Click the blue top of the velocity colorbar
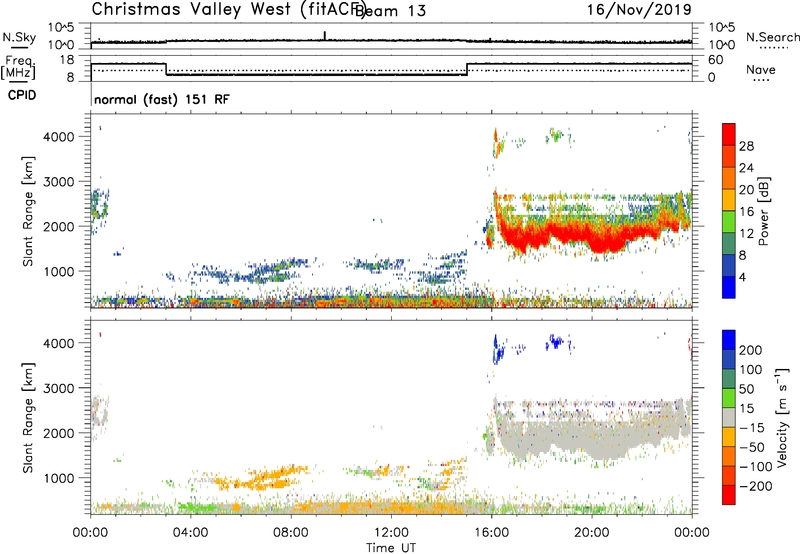 pyautogui.click(x=729, y=339)
